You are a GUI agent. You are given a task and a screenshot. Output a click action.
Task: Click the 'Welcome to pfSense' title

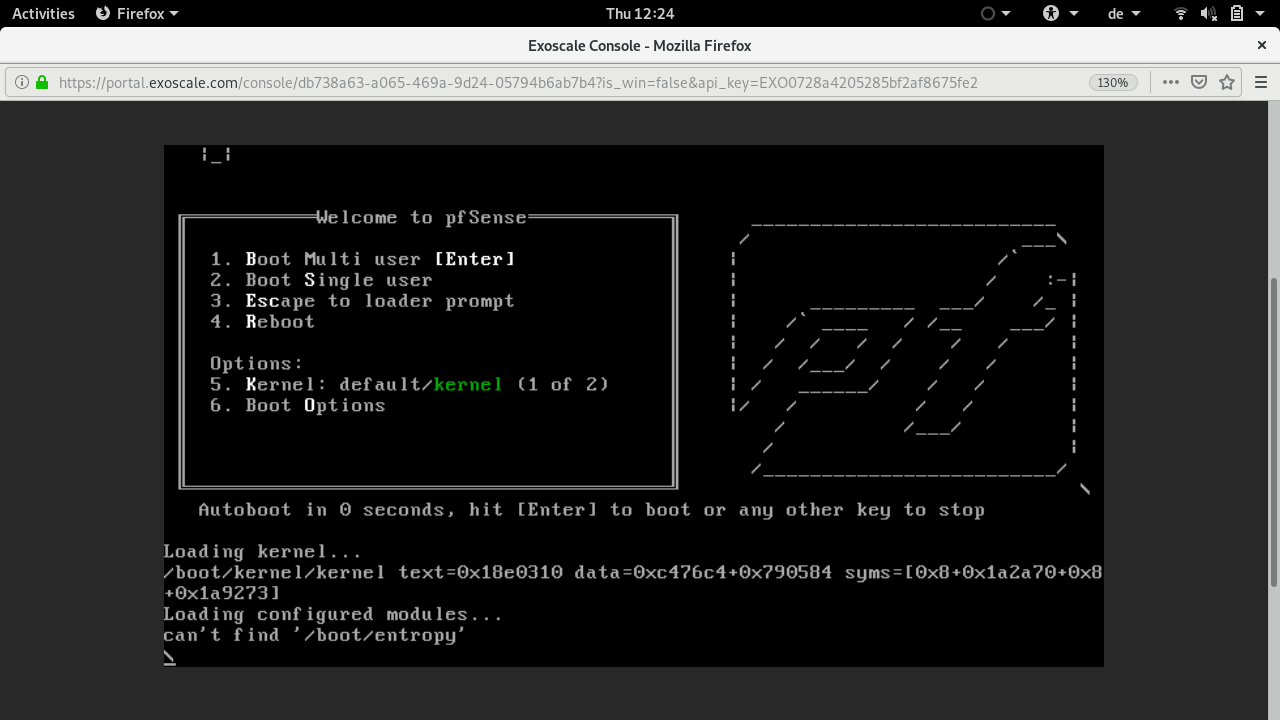point(421,218)
